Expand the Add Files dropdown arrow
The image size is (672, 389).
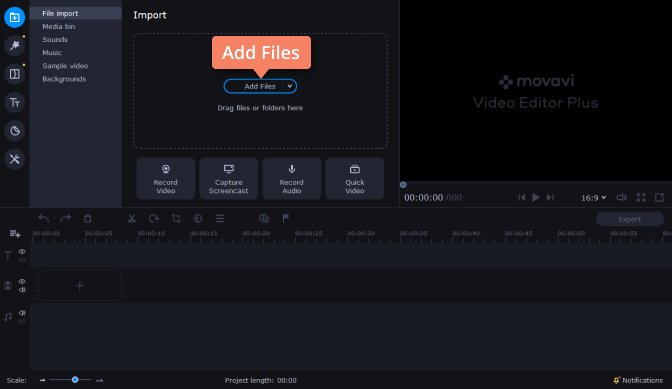click(290, 86)
